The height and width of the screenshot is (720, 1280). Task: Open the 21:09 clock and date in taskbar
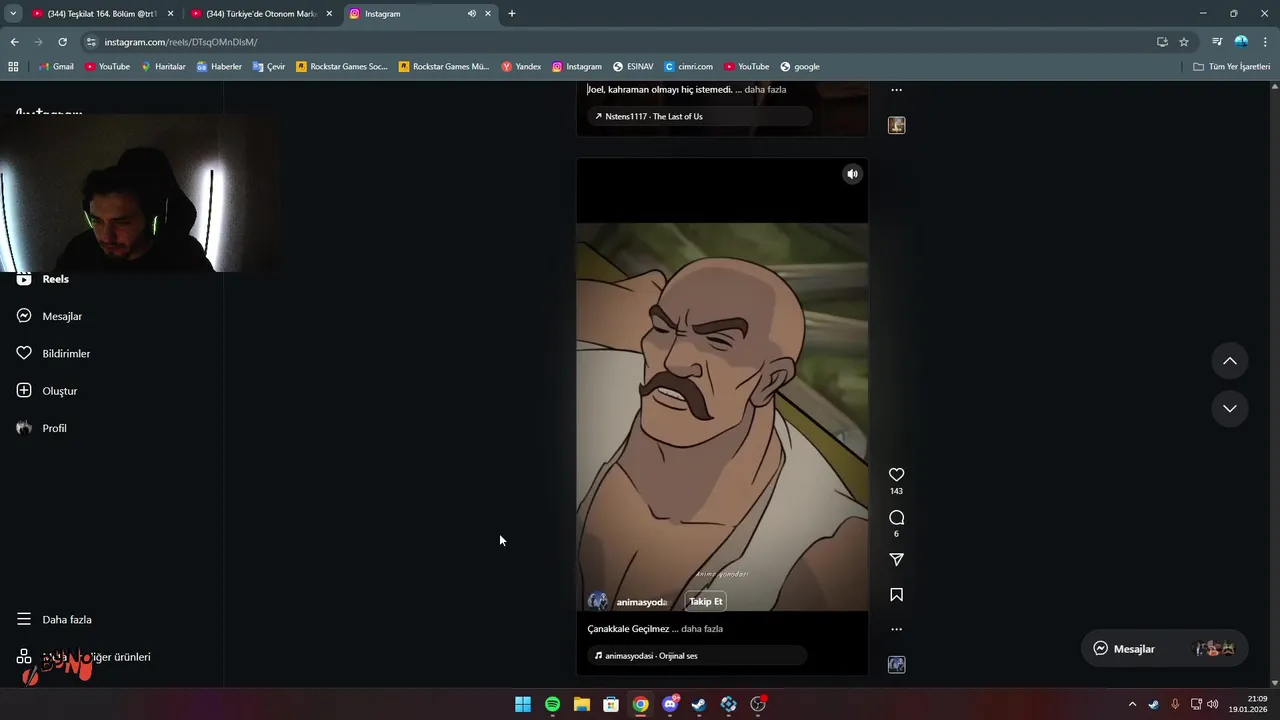pos(1249,704)
